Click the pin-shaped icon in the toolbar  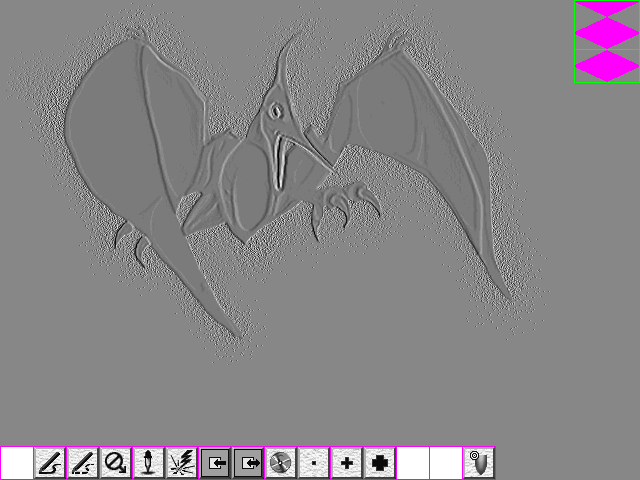[x=479, y=463]
